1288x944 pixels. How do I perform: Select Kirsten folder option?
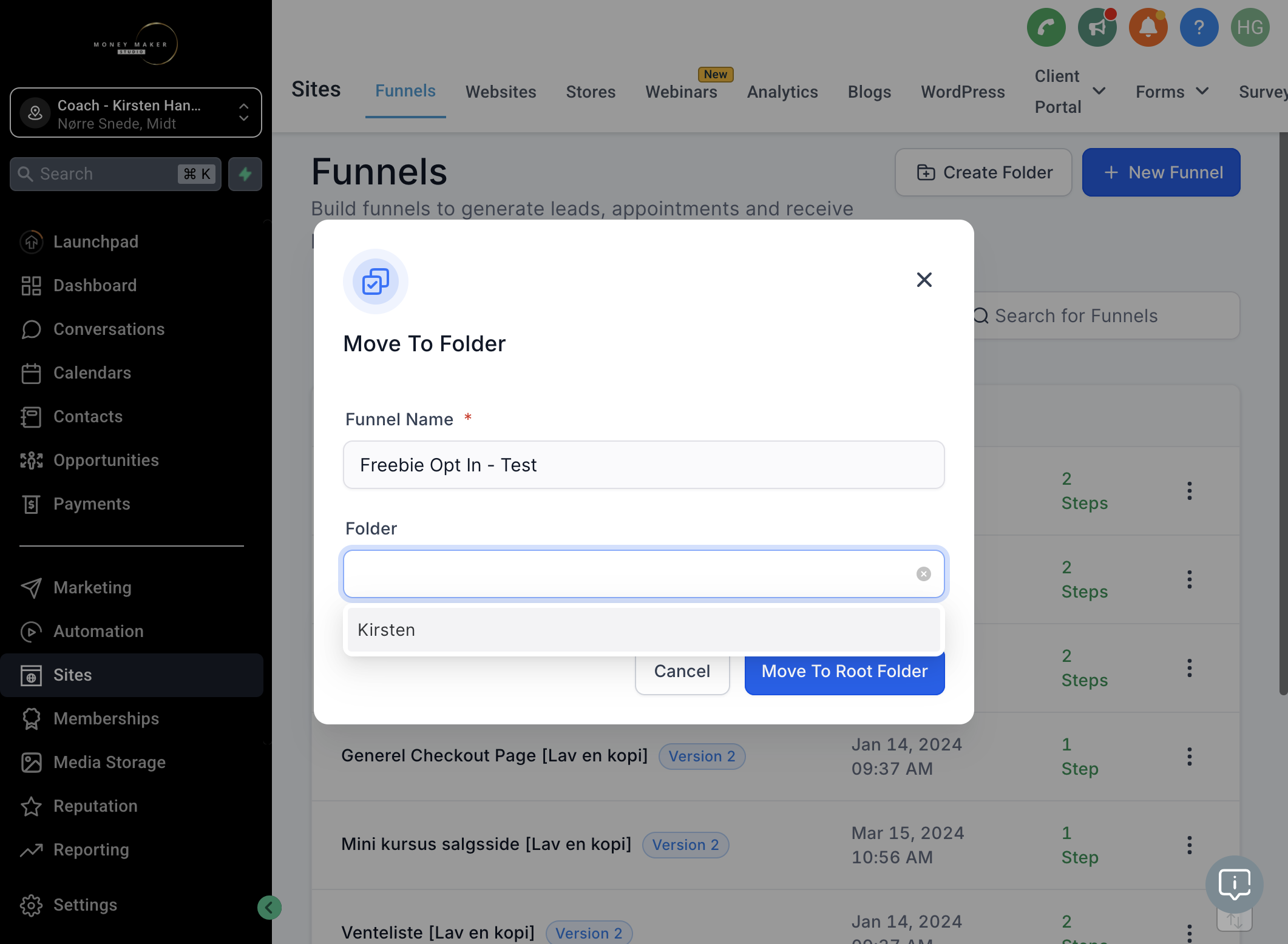point(643,630)
